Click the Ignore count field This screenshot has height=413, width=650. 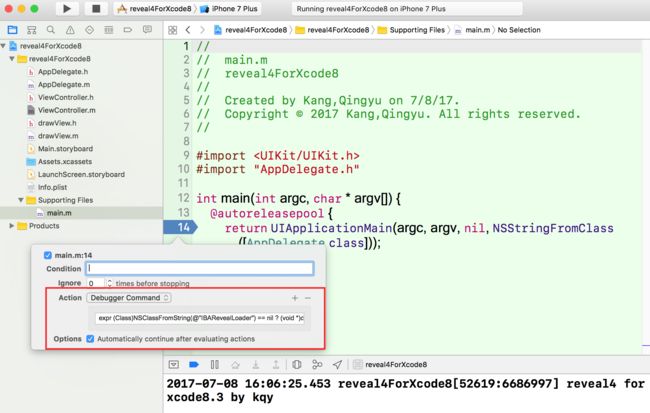[96, 283]
